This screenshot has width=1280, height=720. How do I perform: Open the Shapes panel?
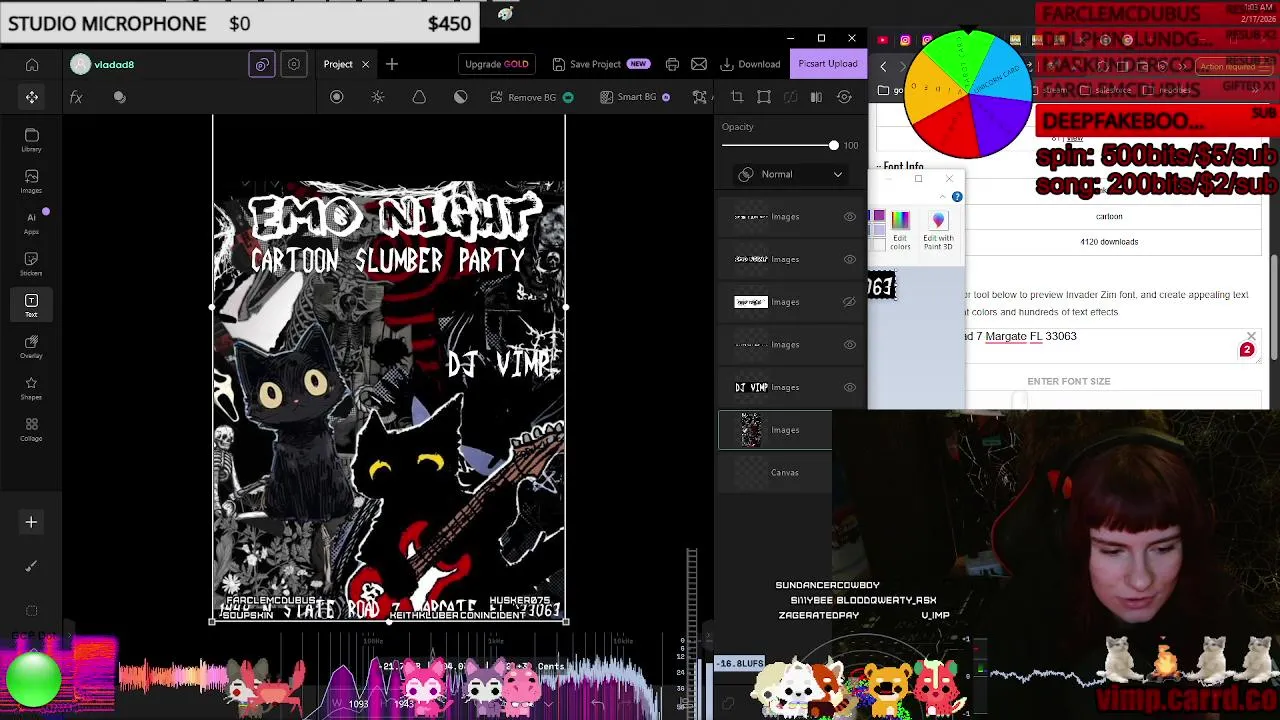[x=31, y=388]
